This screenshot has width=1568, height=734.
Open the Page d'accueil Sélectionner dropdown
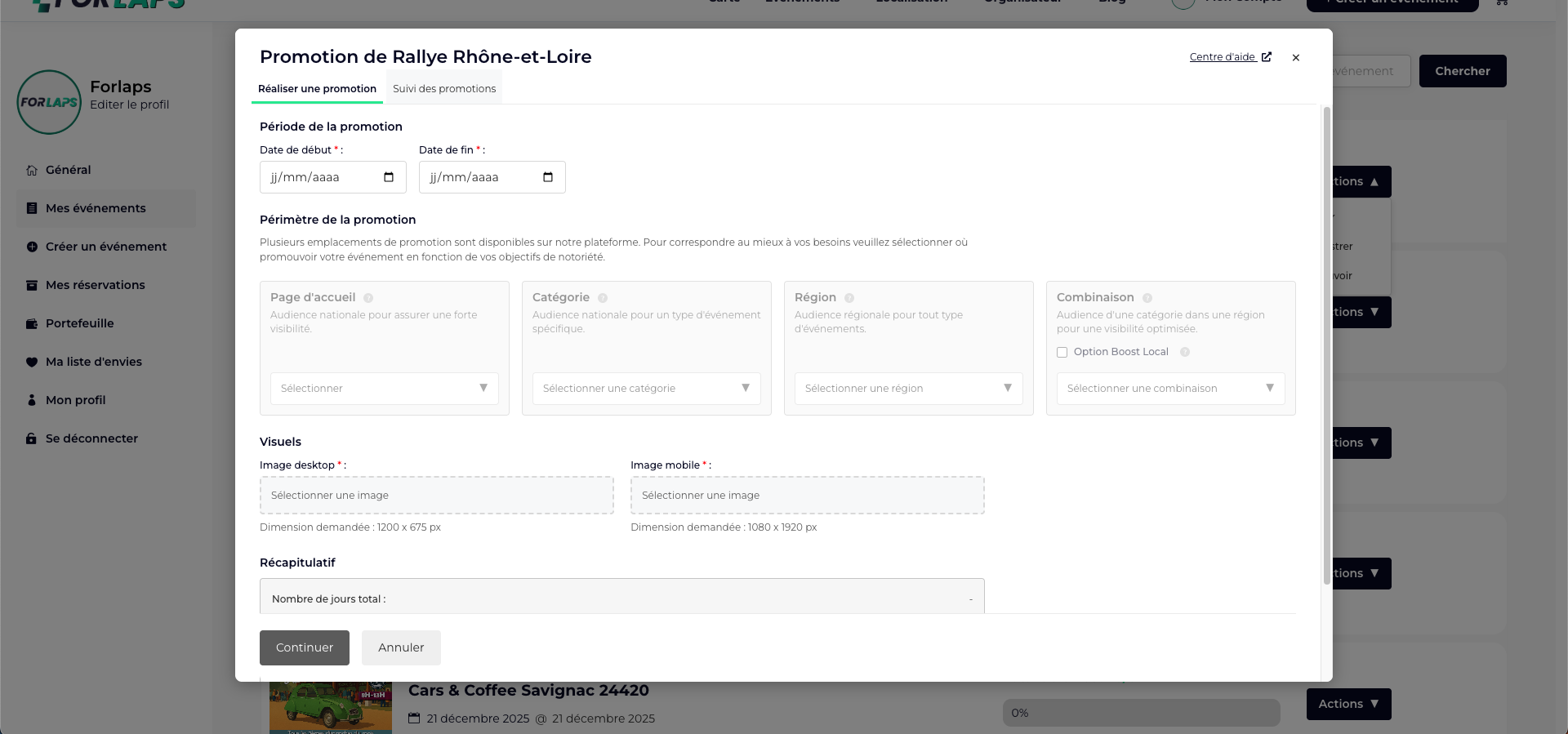pos(384,389)
